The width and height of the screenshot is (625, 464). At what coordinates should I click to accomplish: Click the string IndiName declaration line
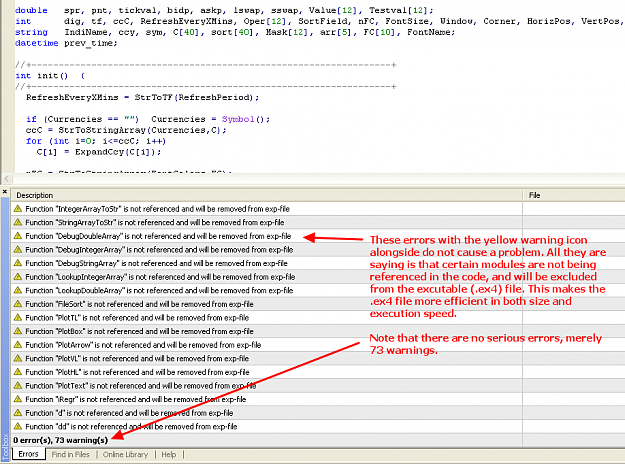click(235, 32)
